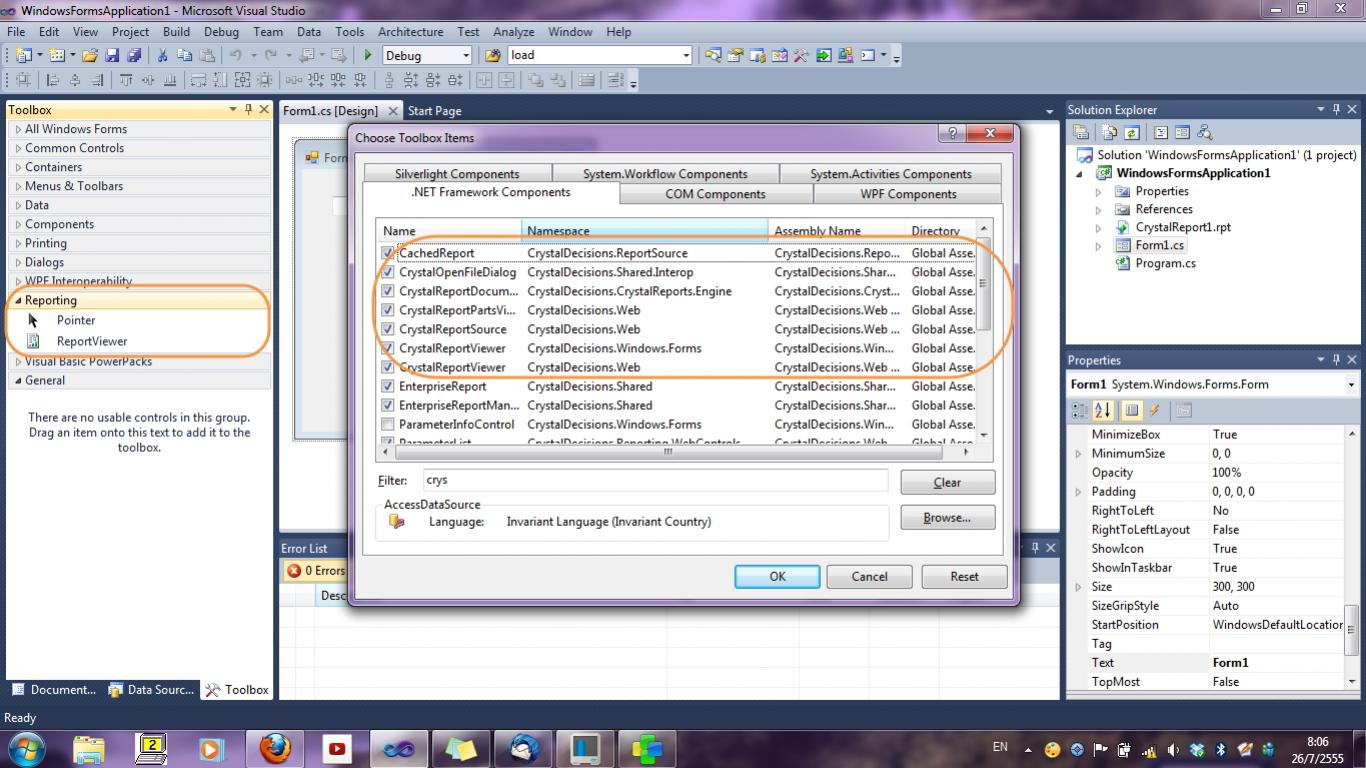
Task: Click the Undo arrow icon
Action: pyautogui.click(x=235, y=56)
